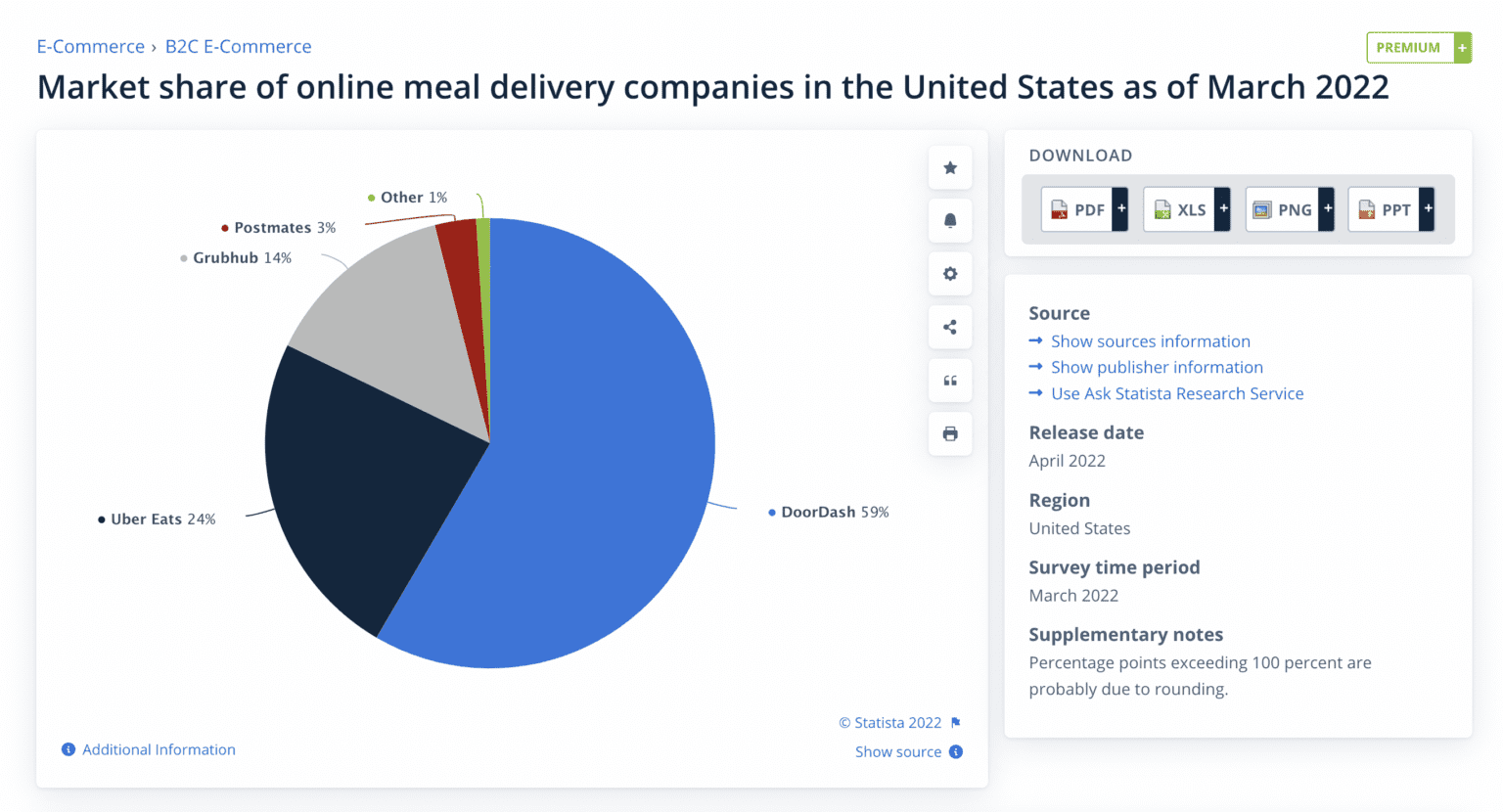Set an alert with the bell icon
Viewport: 1503px width, 812px height.
point(949,220)
